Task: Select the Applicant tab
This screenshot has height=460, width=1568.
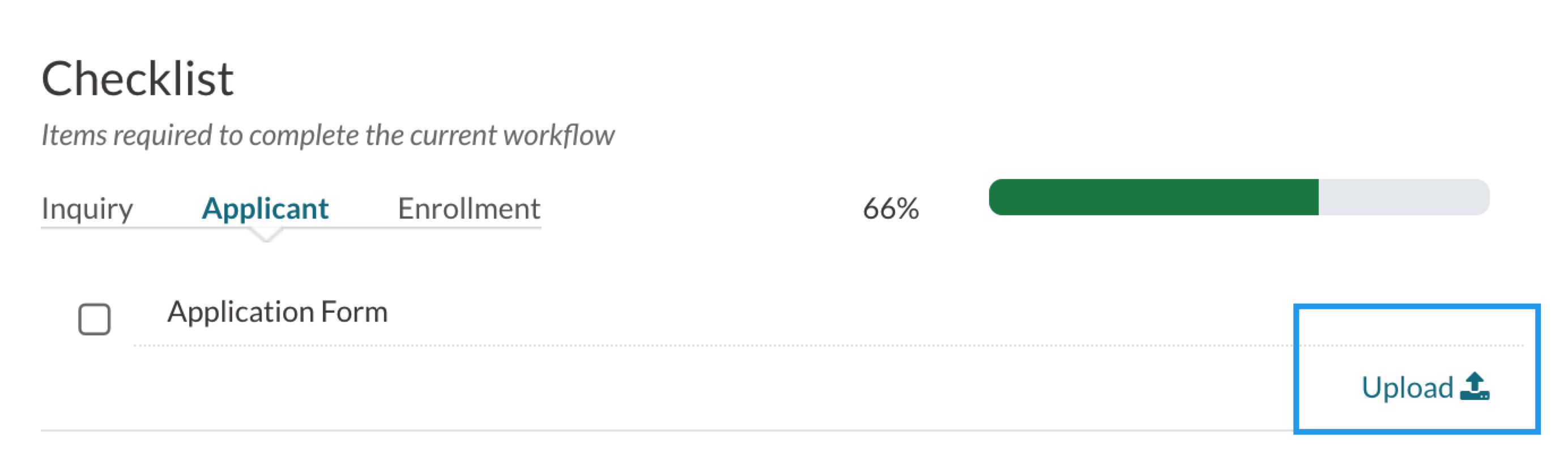Action: 265,208
